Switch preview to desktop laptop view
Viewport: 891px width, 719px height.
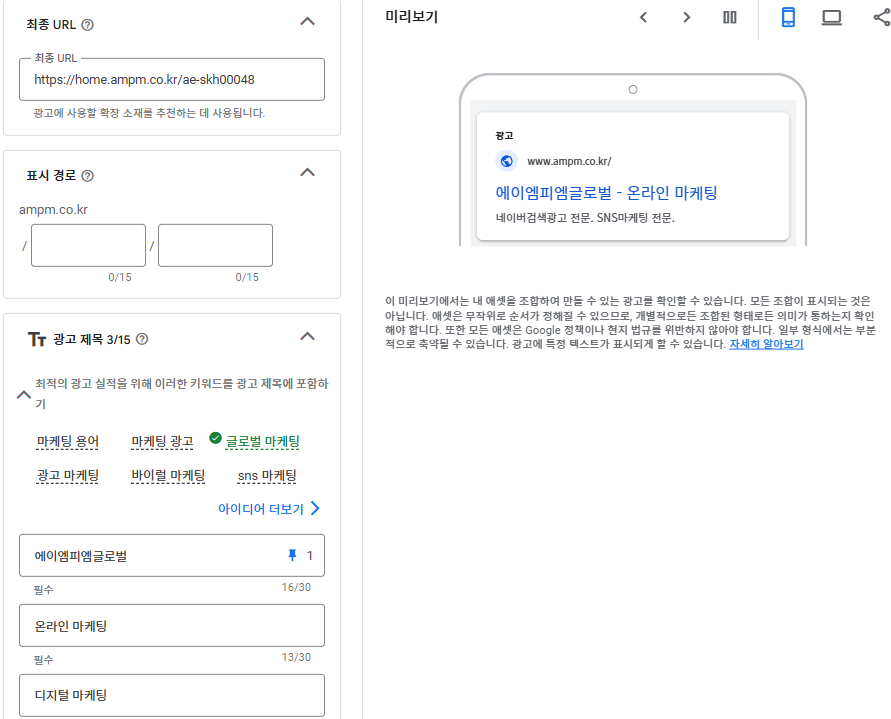point(831,18)
